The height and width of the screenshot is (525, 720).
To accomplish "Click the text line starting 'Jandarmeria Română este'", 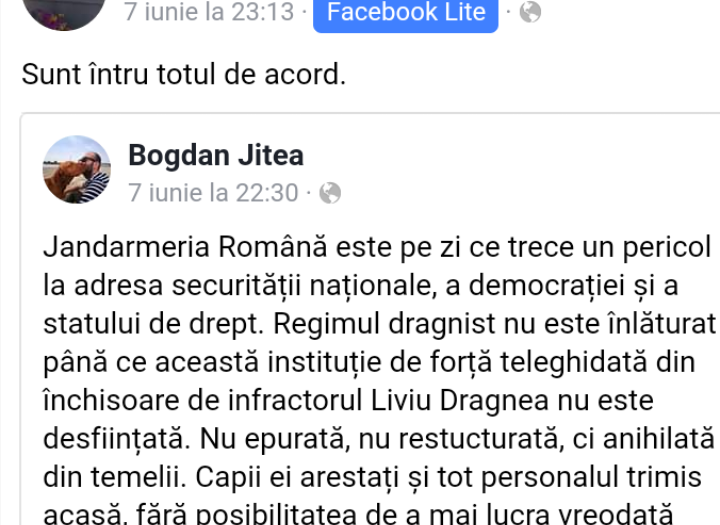I will [377, 248].
